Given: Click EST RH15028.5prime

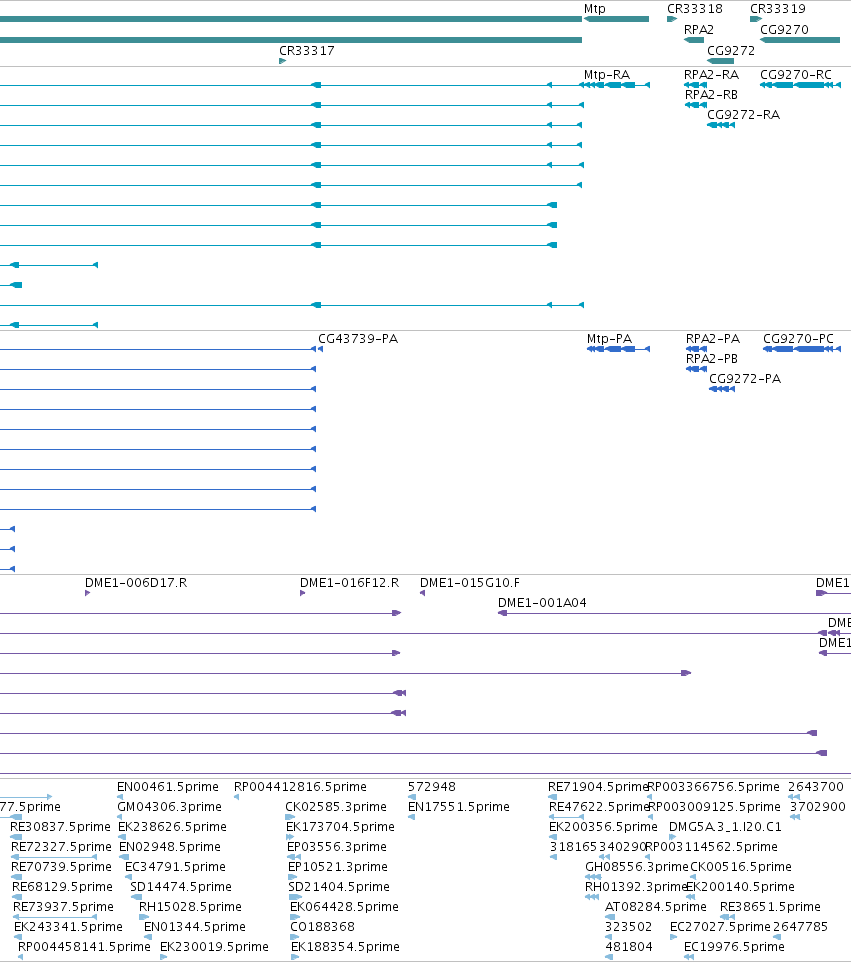Looking at the screenshot, I should [x=190, y=907].
